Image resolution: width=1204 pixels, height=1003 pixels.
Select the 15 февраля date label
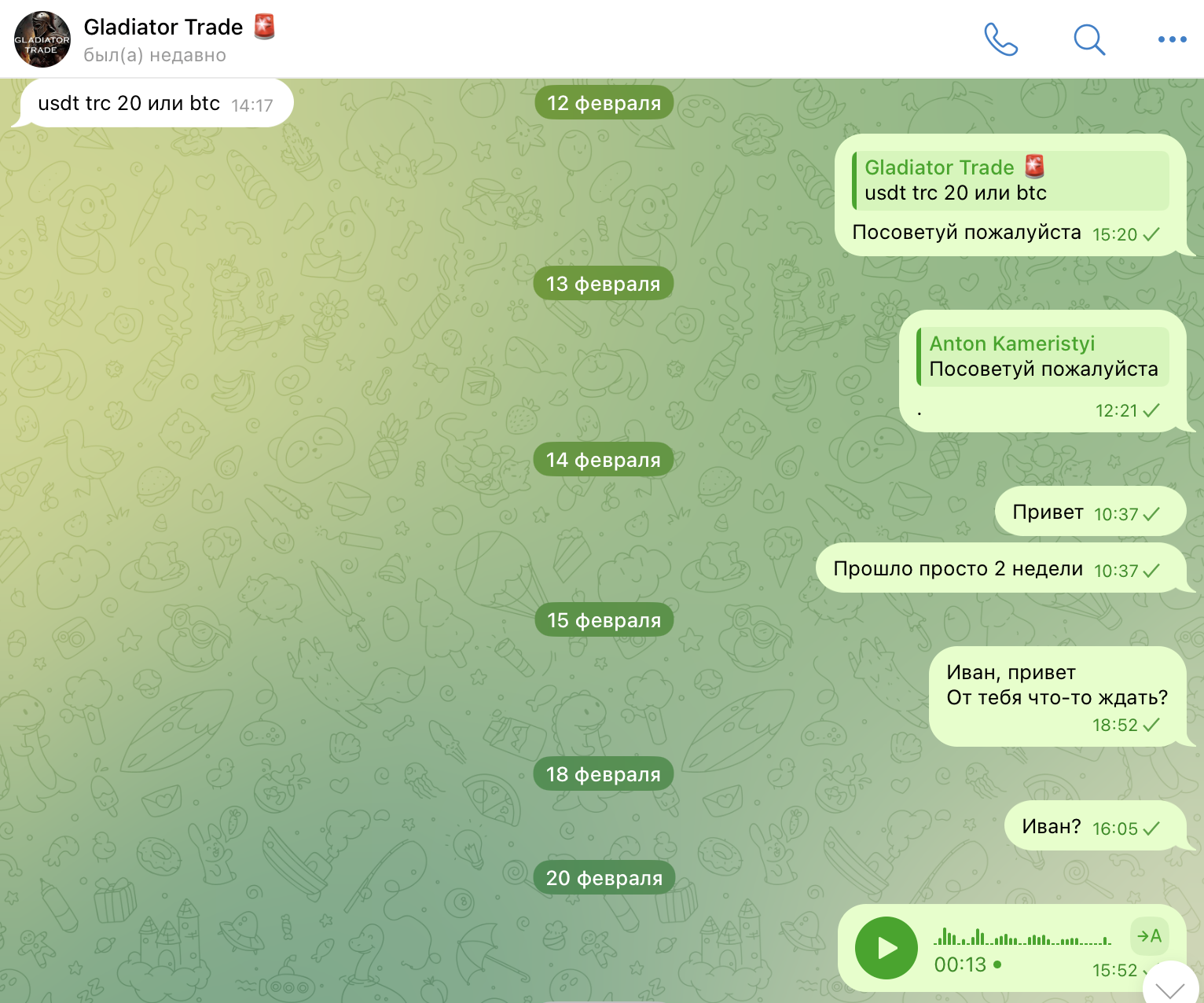(604, 620)
